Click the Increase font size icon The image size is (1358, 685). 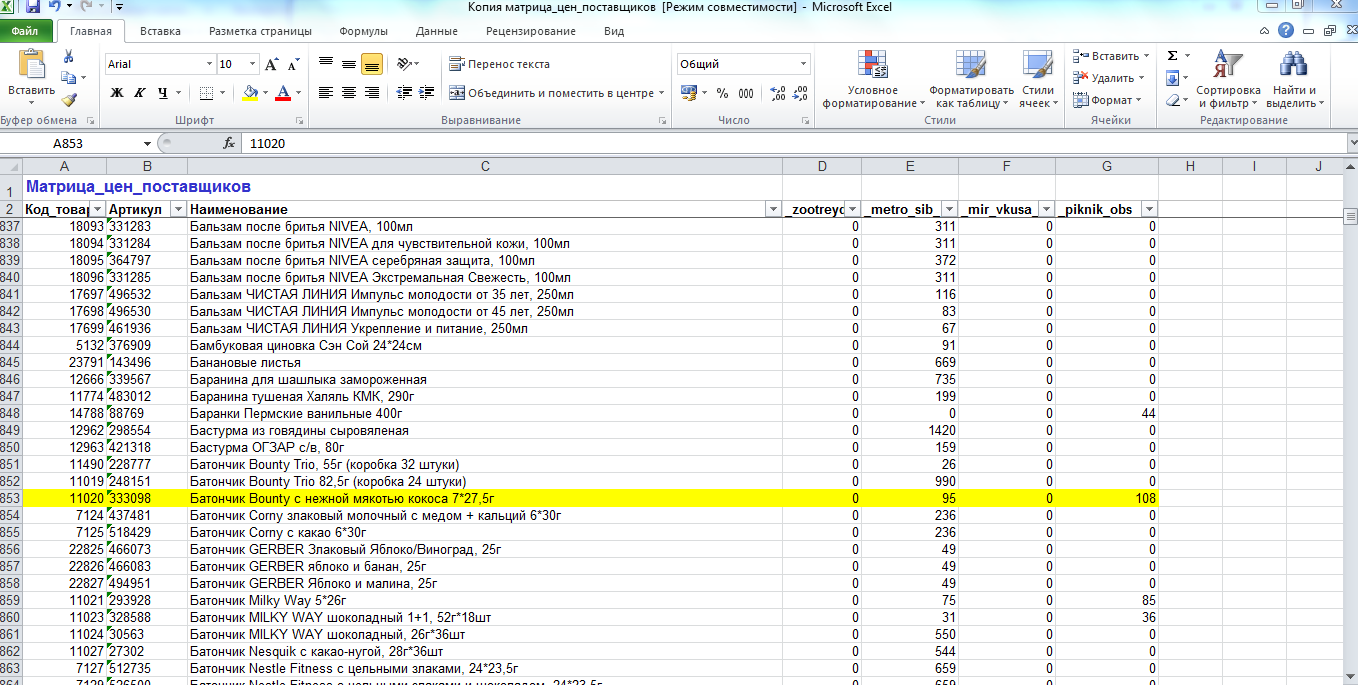272,65
